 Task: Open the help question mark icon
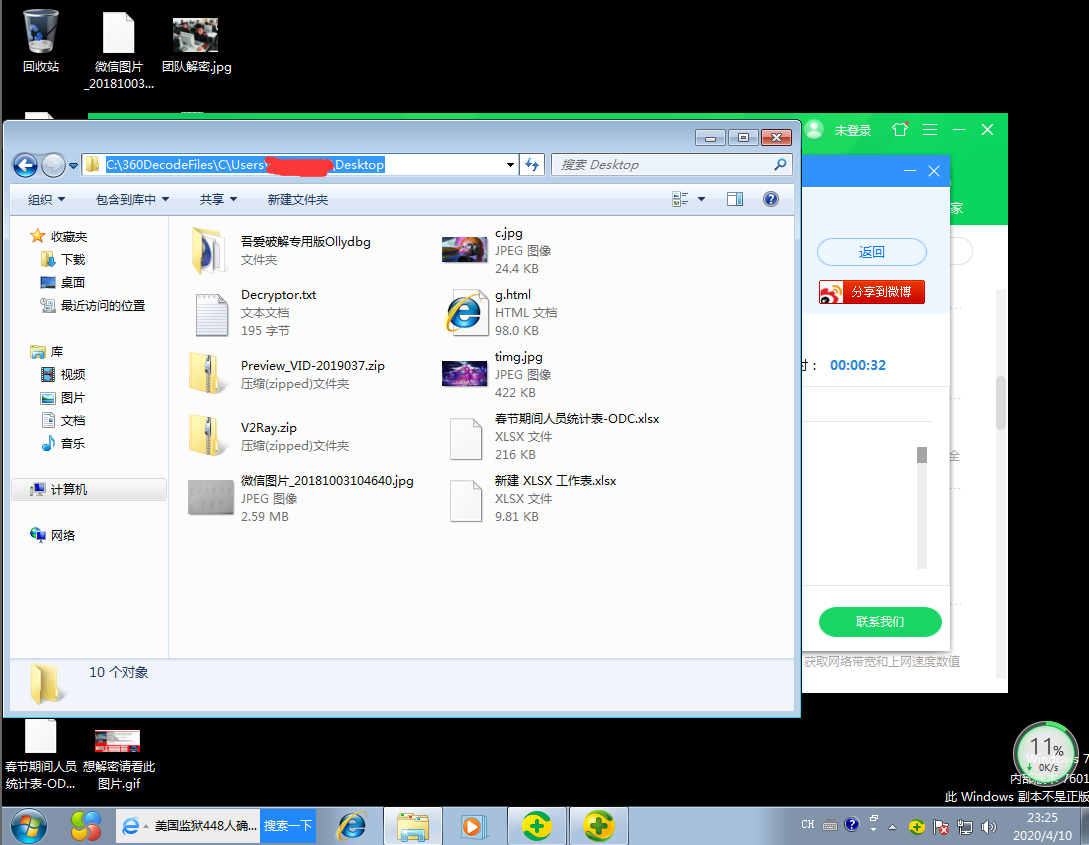[770, 199]
